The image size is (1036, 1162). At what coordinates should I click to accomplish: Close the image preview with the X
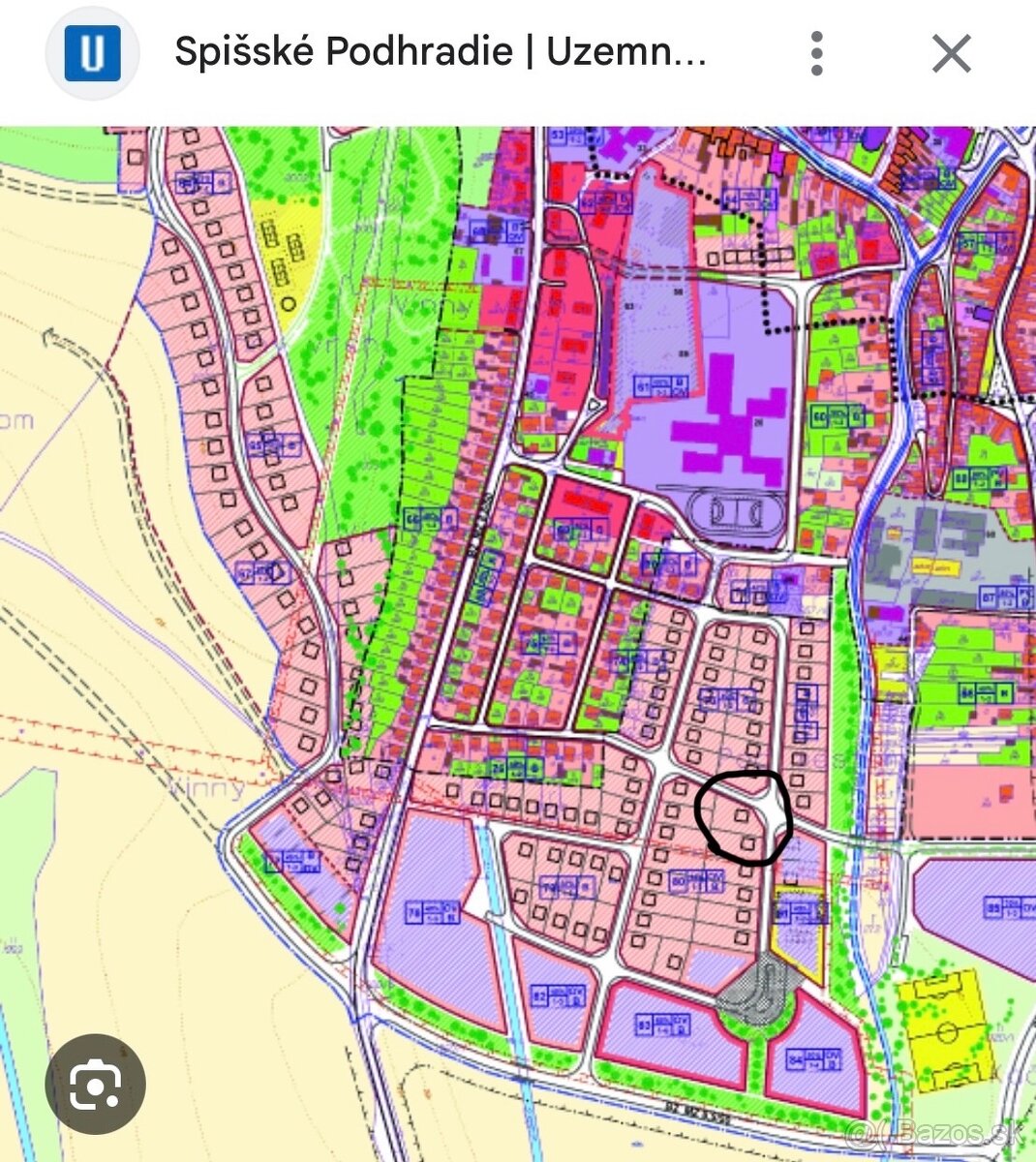951,54
